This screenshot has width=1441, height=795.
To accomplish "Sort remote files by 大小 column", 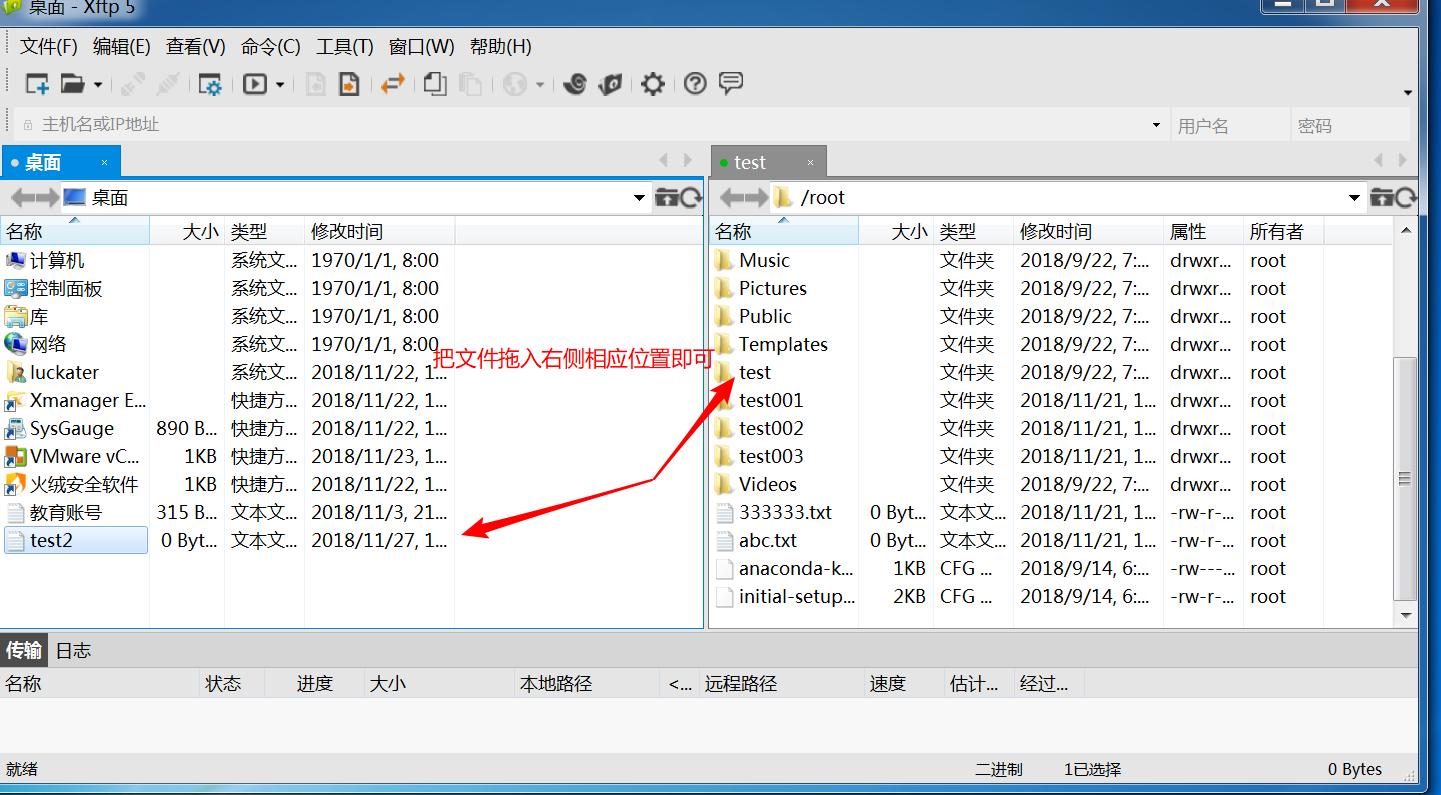I will click(908, 231).
